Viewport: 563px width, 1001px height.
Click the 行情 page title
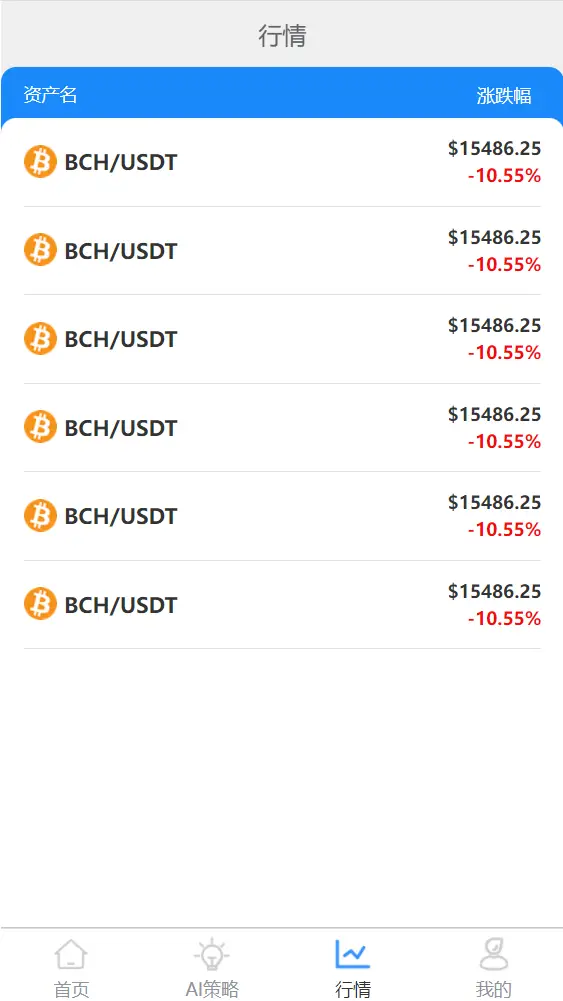282,36
